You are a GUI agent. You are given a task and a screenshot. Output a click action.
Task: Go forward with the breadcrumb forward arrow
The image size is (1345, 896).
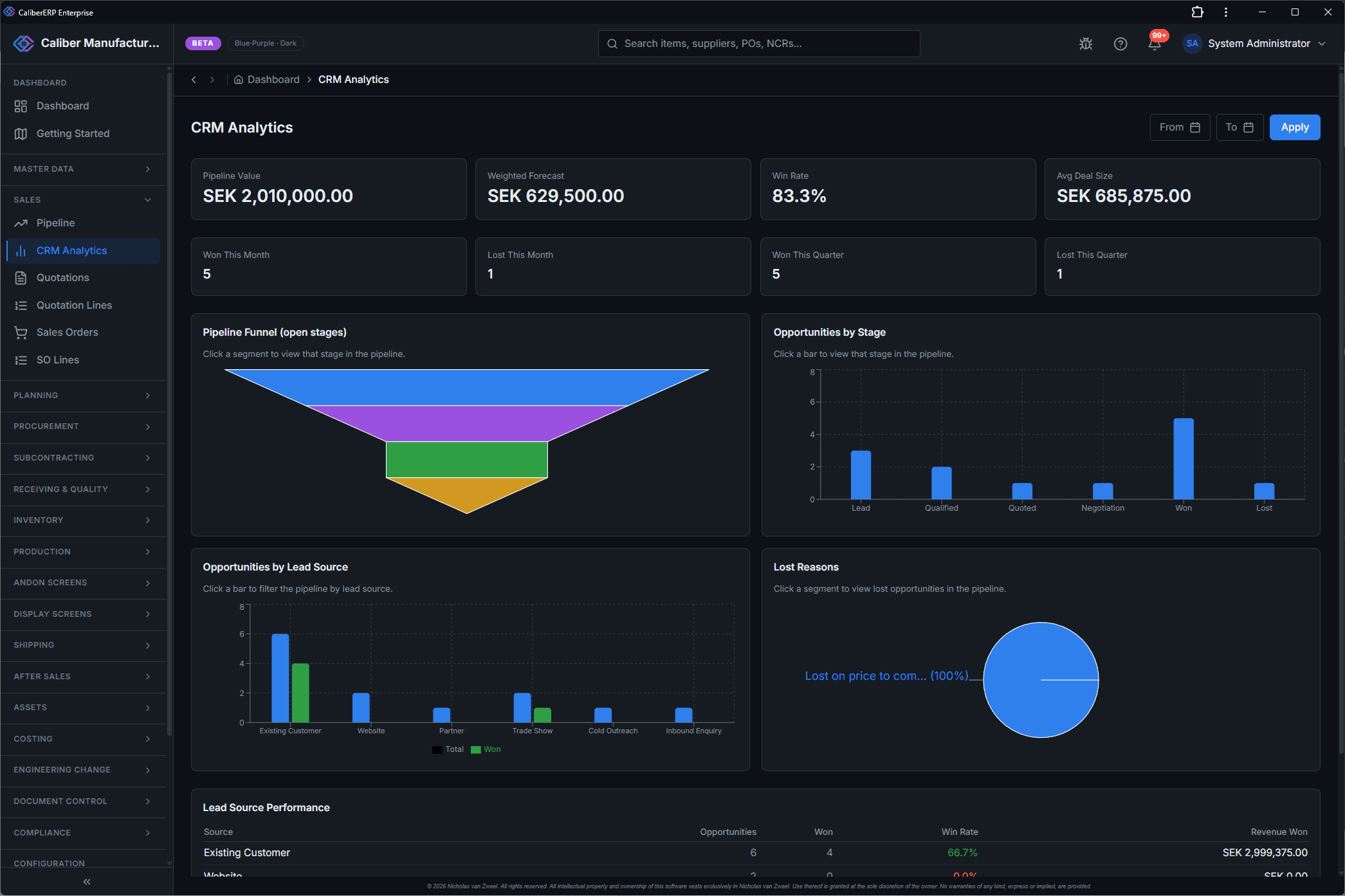point(212,80)
